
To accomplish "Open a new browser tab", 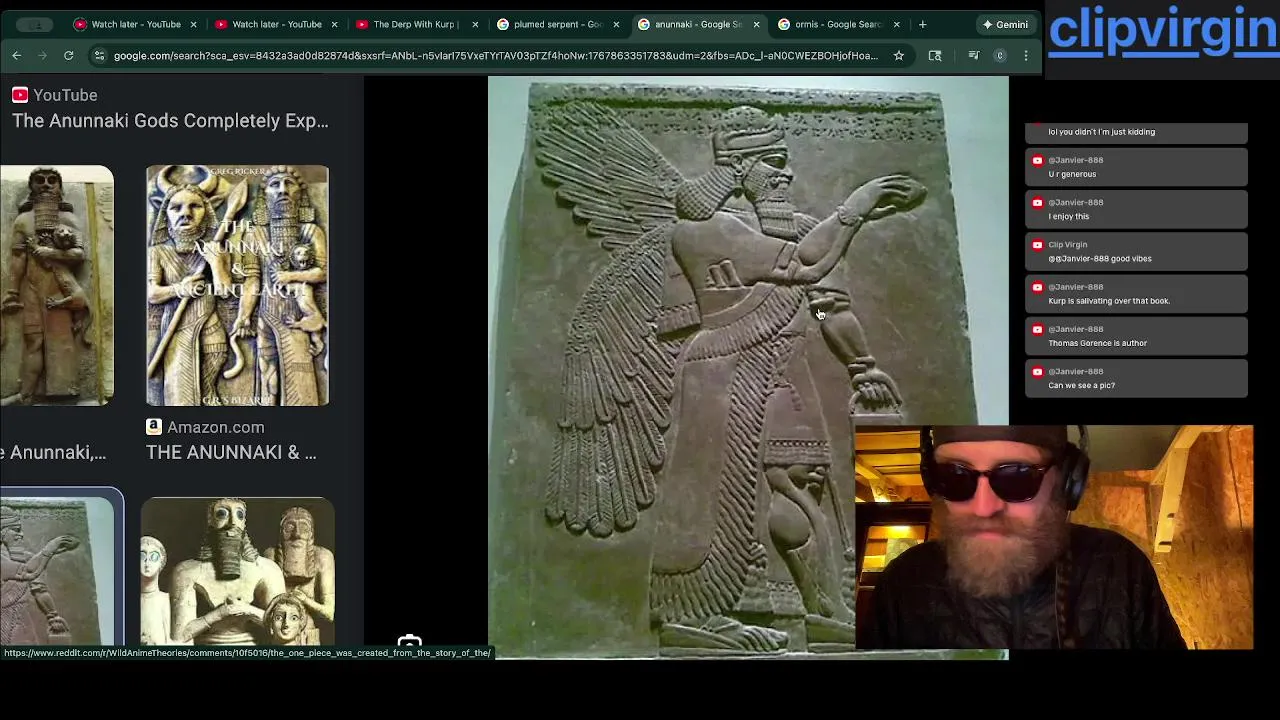I will (x=922, y=24).
